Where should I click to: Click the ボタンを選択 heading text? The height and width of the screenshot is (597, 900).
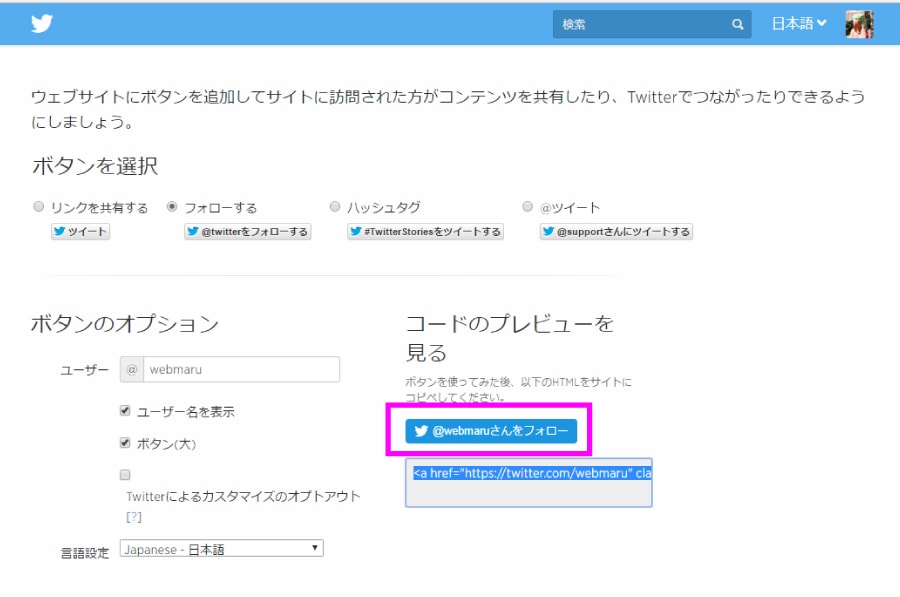95,166
